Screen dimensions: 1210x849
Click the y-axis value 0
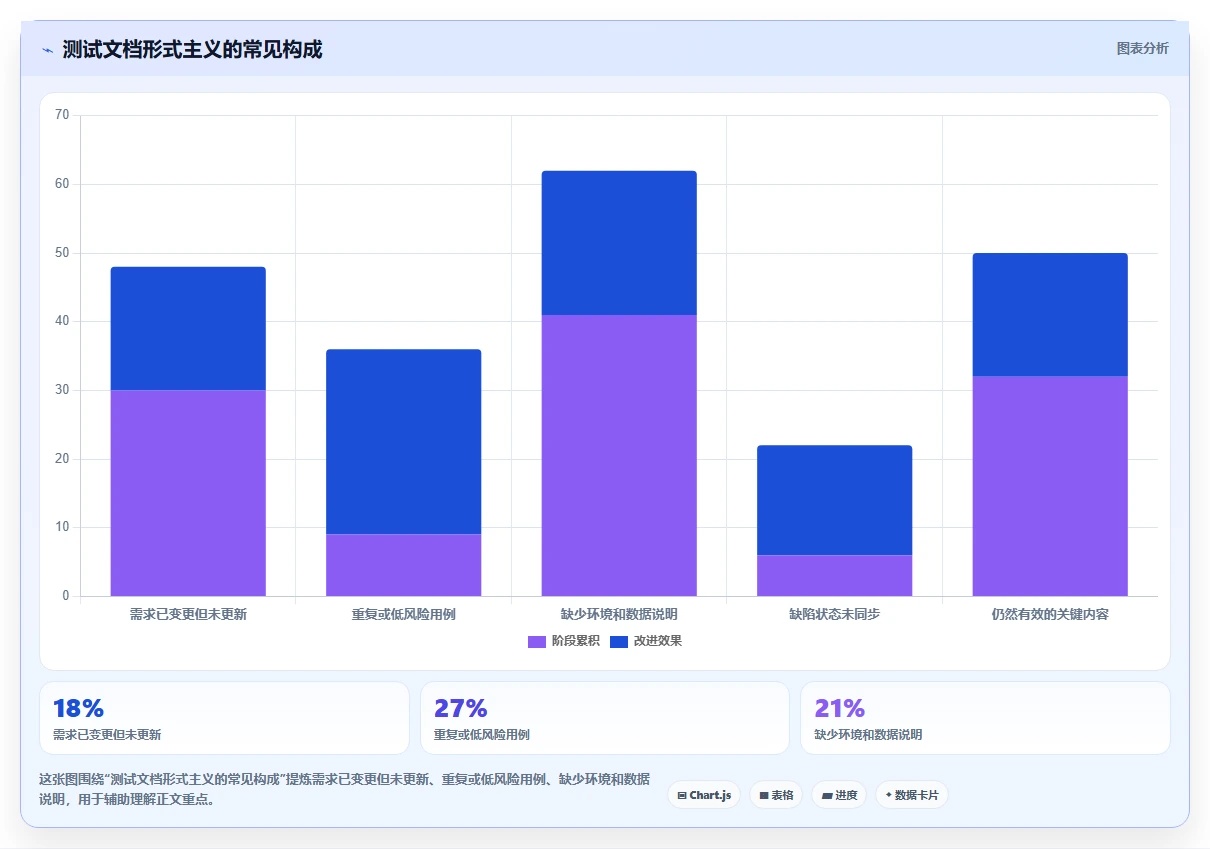pyautogui.click(x=66, y=596)
